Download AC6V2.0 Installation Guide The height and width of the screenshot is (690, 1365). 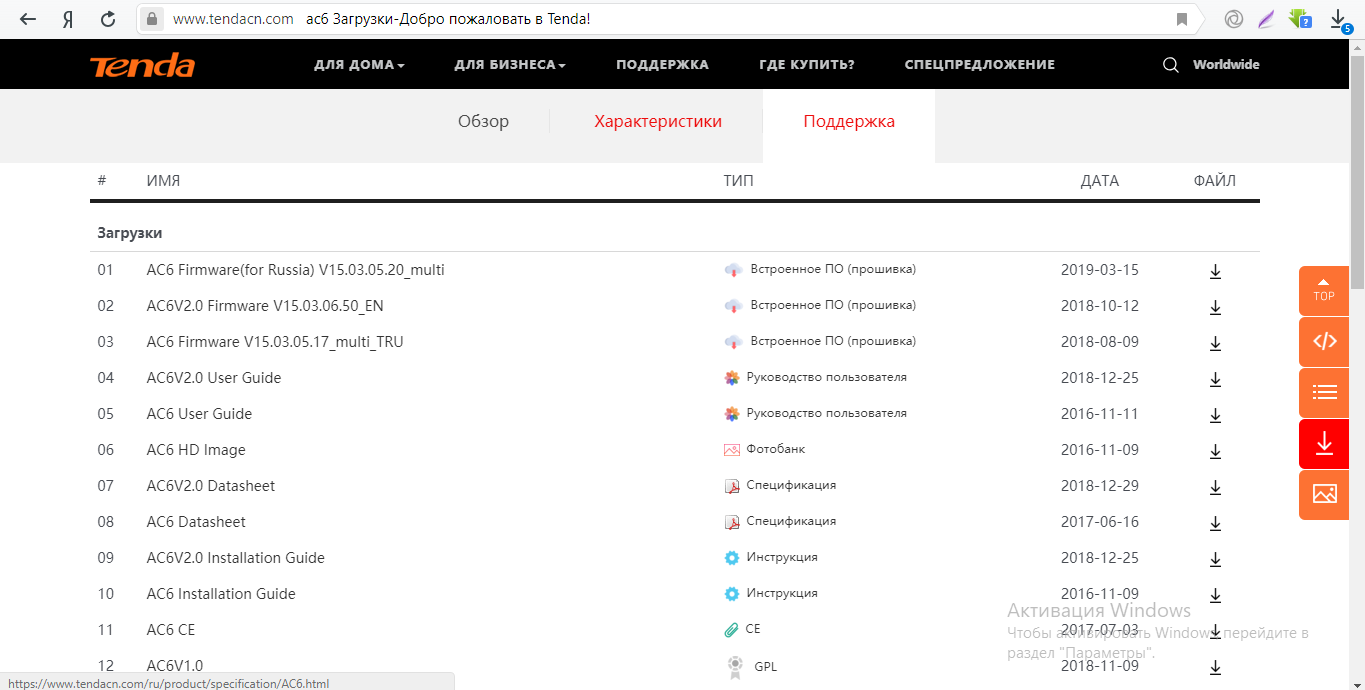click(1215, 560)
